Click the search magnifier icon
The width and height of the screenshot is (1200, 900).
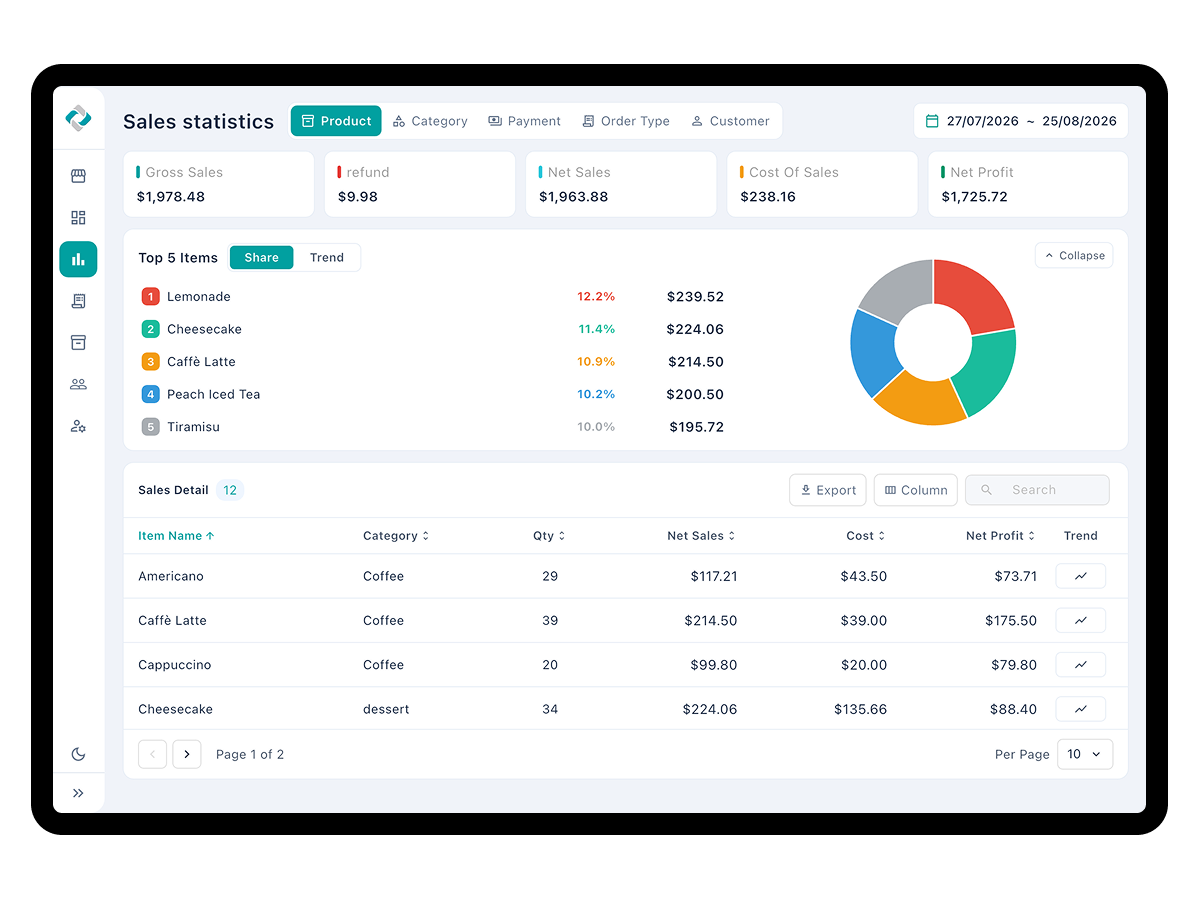click(x=987, y=490)
